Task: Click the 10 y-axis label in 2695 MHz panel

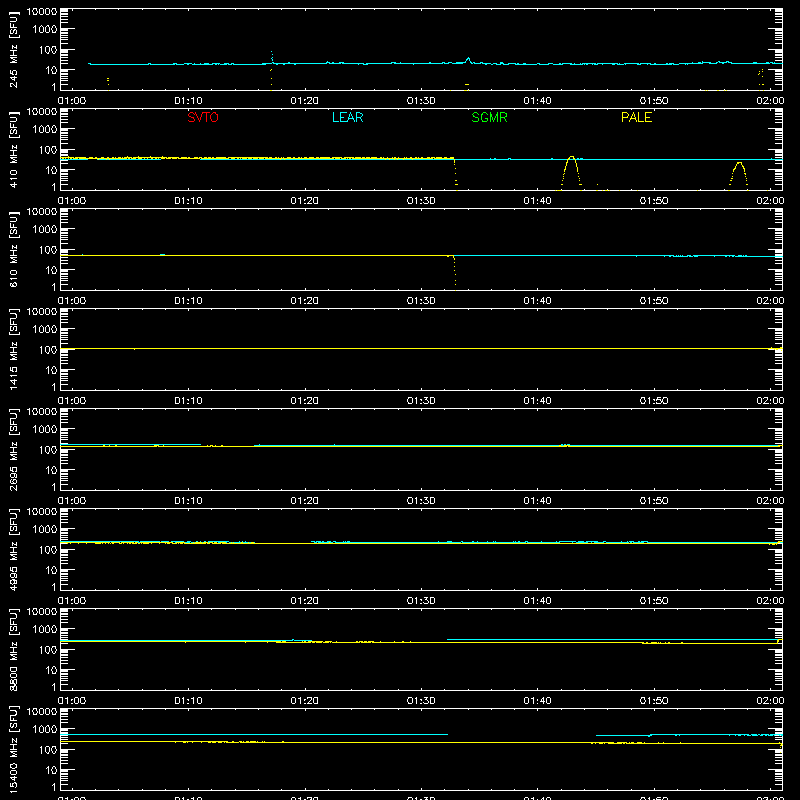Action: click(52, 470)
